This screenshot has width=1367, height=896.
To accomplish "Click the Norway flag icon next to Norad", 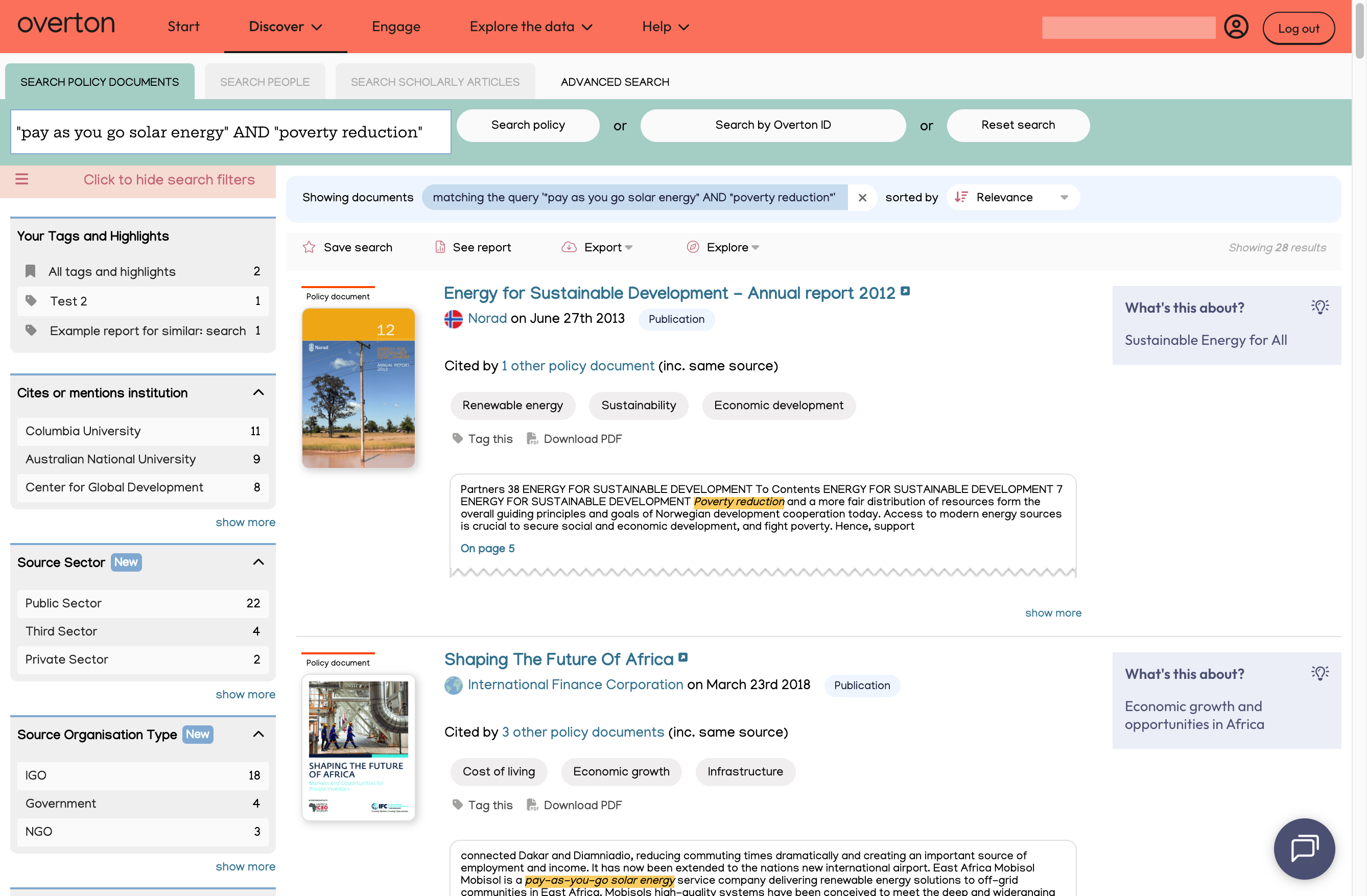I will click(x=453, y=319).
